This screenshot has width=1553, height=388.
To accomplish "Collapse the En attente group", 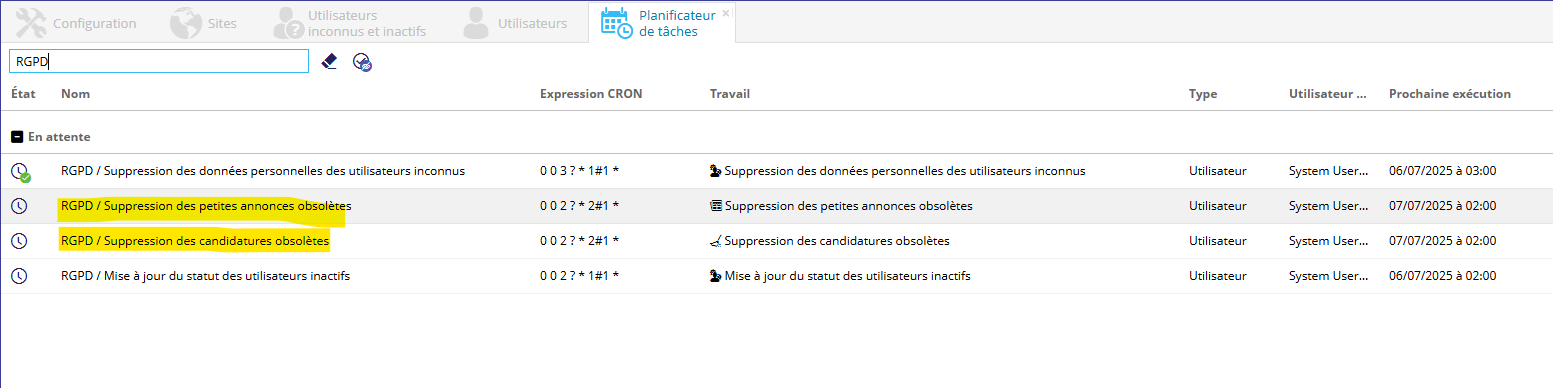I will [x=17, y=136].
